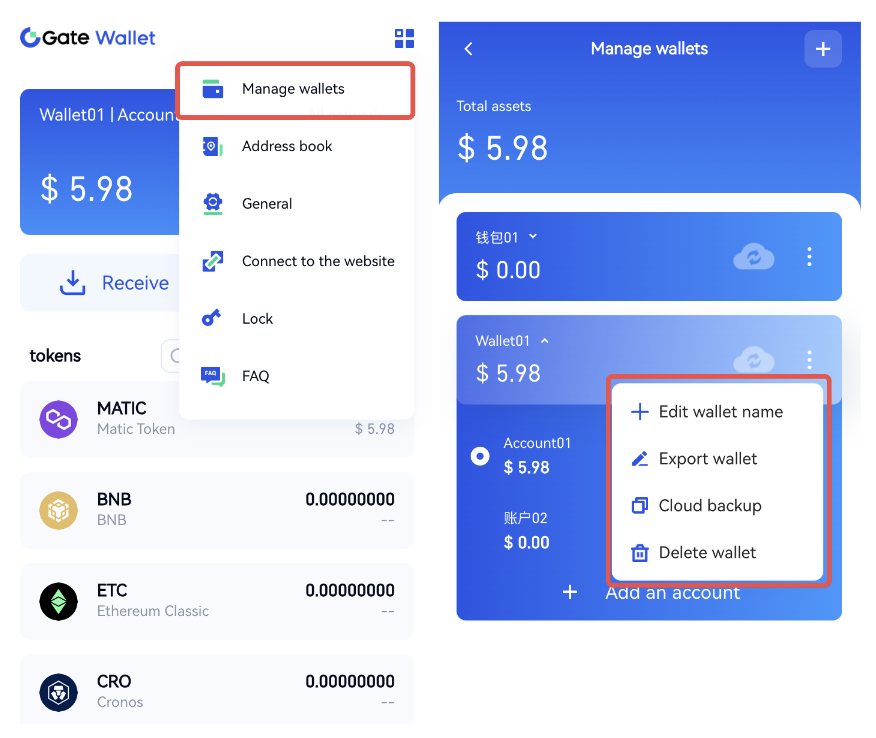Screen dimensions: 876x738
Task: Click Delete wallet in the popup
Action: [707, 553]
